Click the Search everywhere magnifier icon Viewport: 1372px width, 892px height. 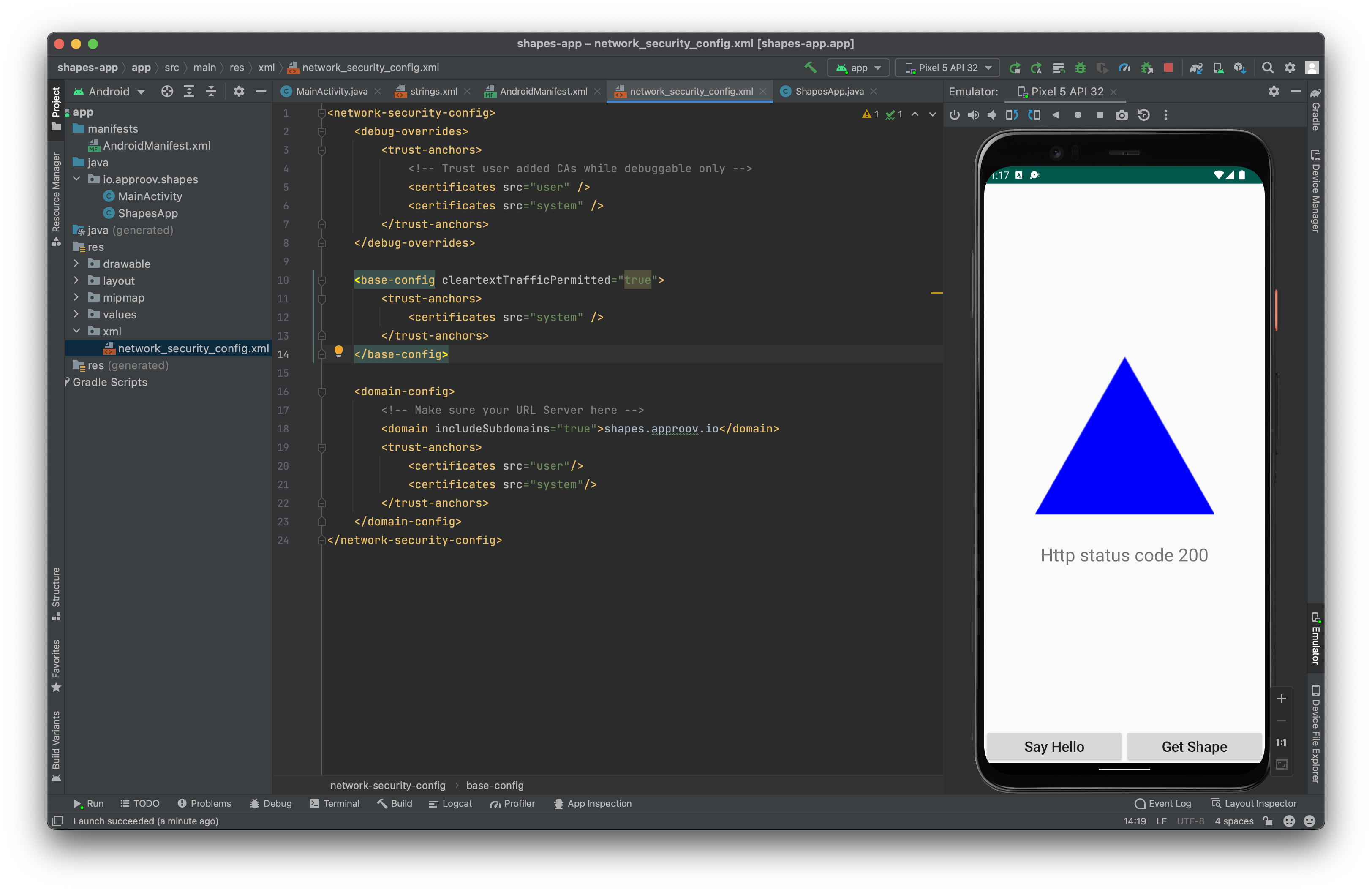coord(1268,68)
